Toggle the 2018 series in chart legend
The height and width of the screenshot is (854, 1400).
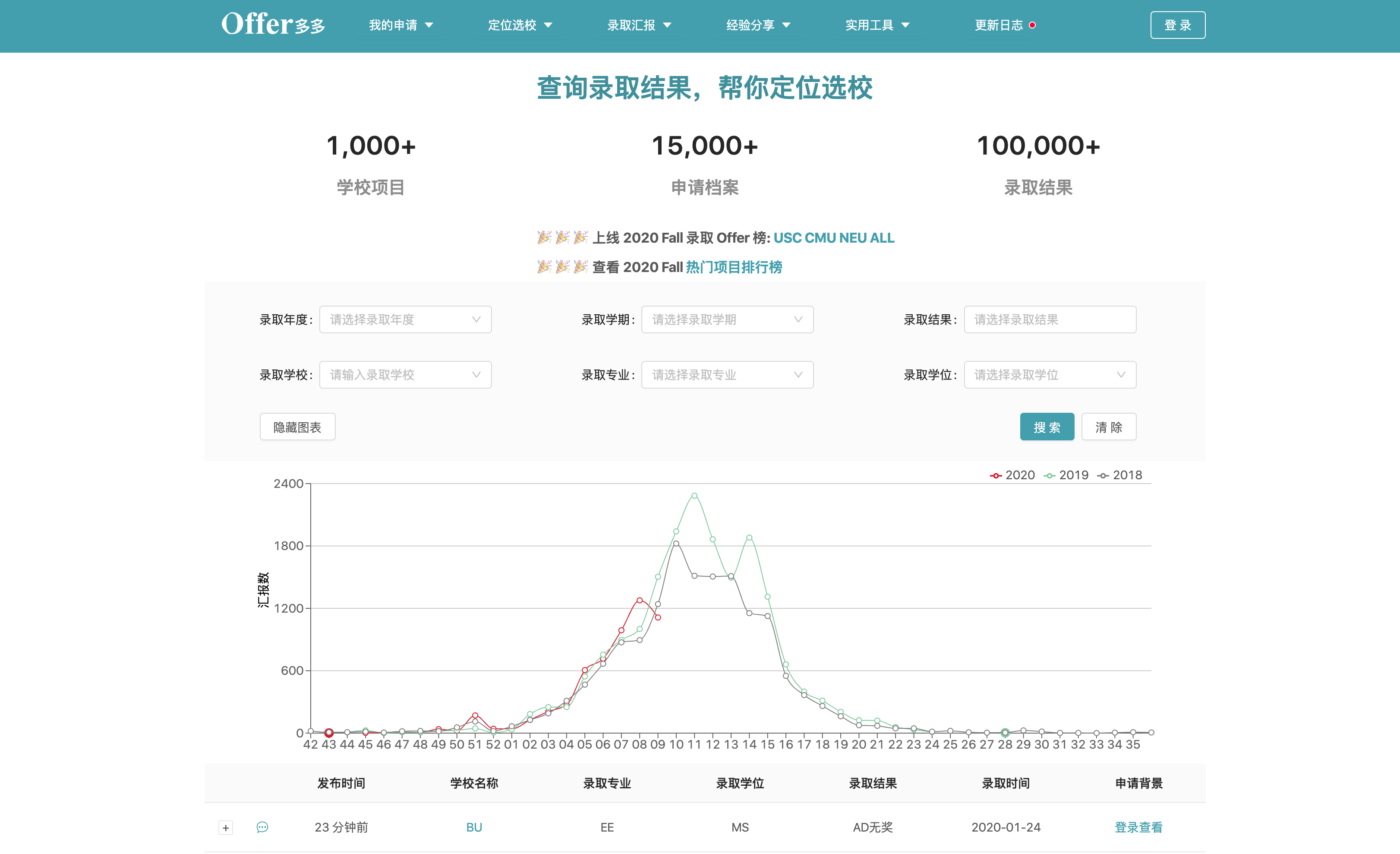click(1120, 475)
